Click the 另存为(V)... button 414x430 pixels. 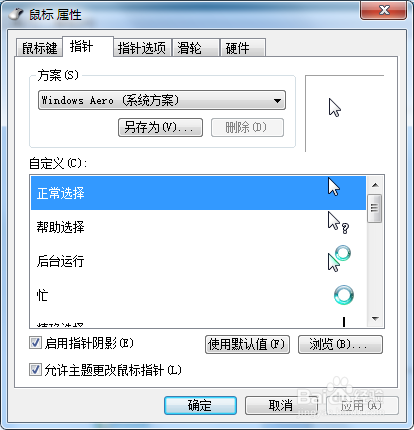click(x=160, y=127)
